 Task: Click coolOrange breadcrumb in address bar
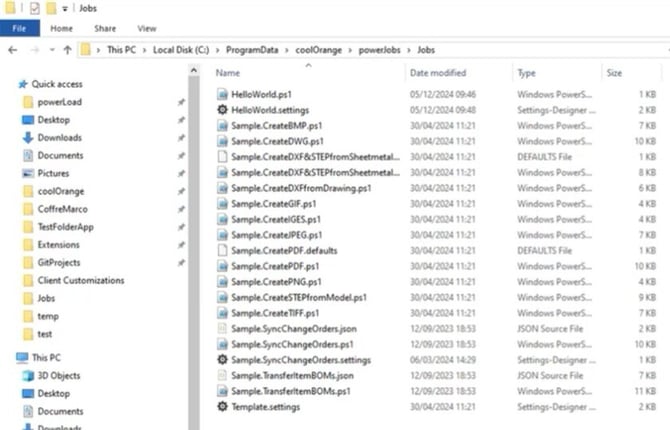pyautogui.click(x=319, y=50)
